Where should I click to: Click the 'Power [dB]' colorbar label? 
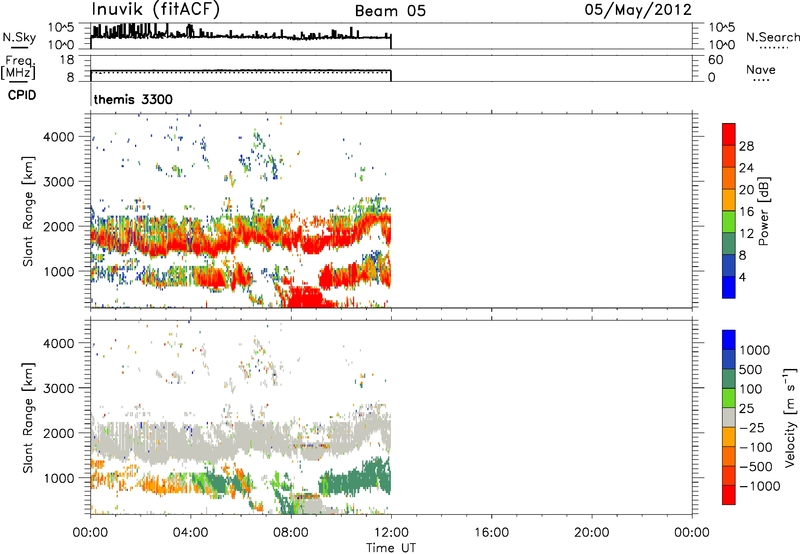coord(763,211)
